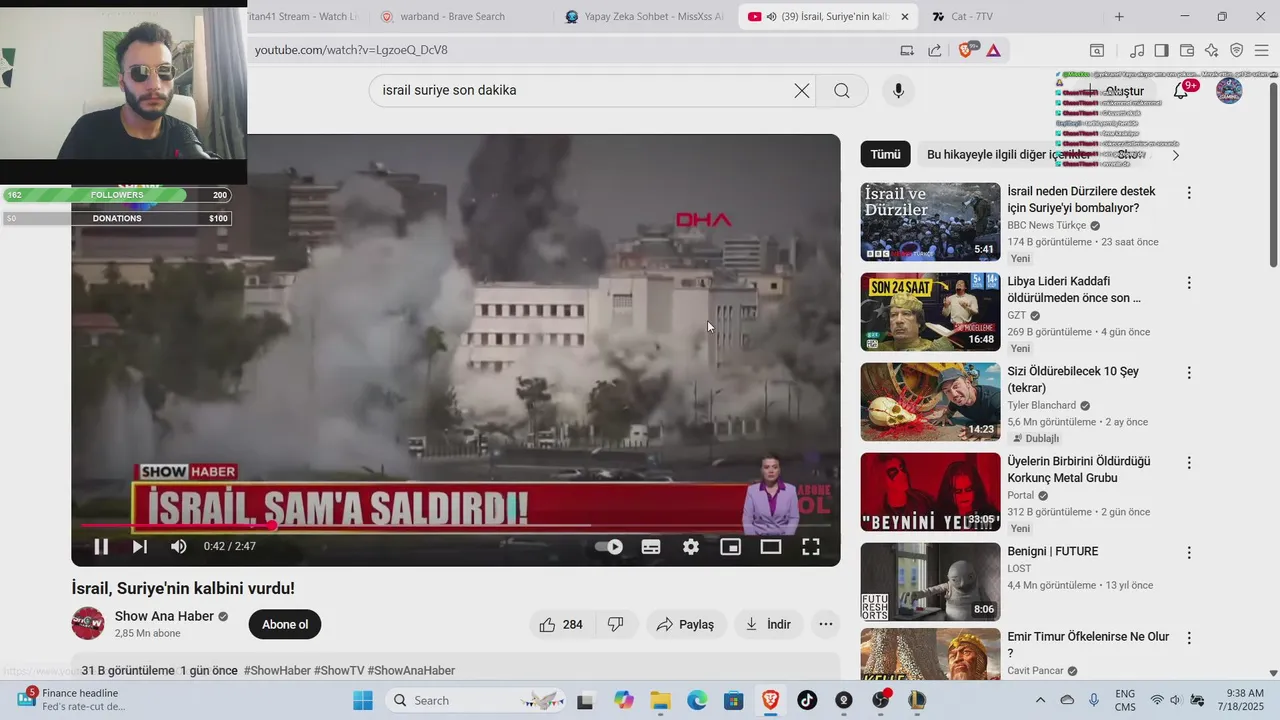Click the Oluştur create button

tap(1117, 91)
